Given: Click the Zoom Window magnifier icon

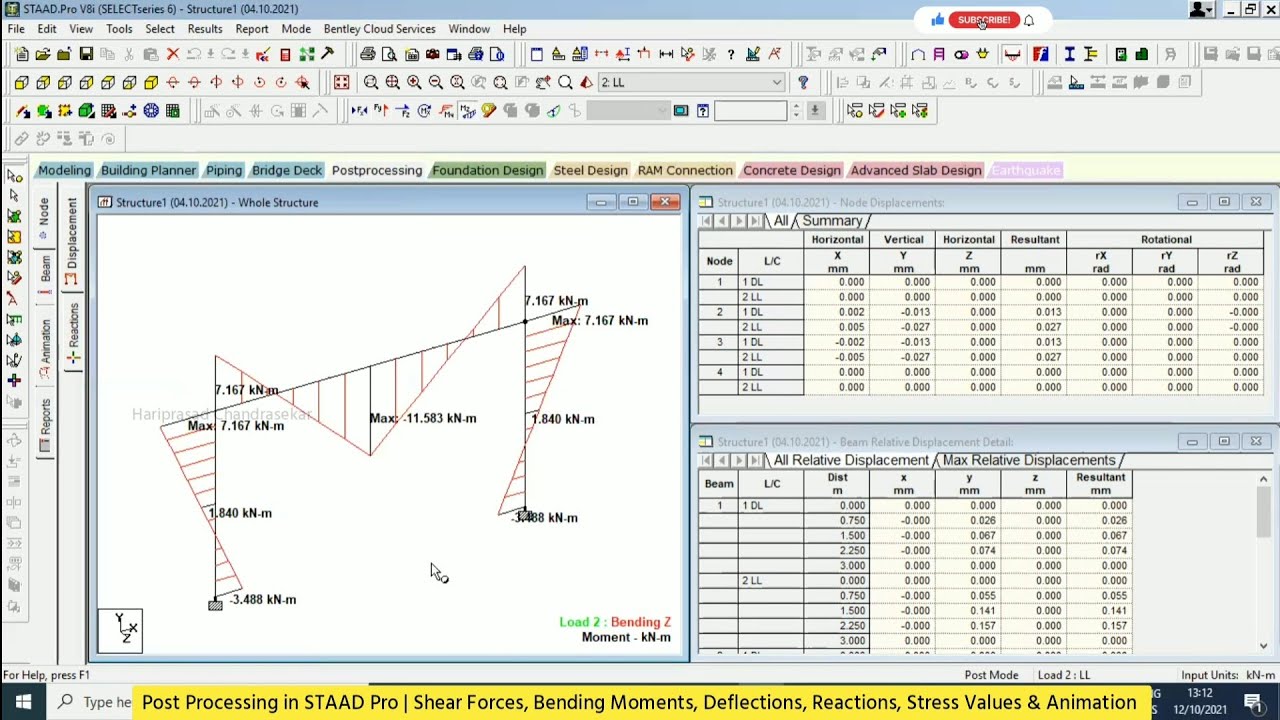Looking at the screenshot, I should (371, 82).
